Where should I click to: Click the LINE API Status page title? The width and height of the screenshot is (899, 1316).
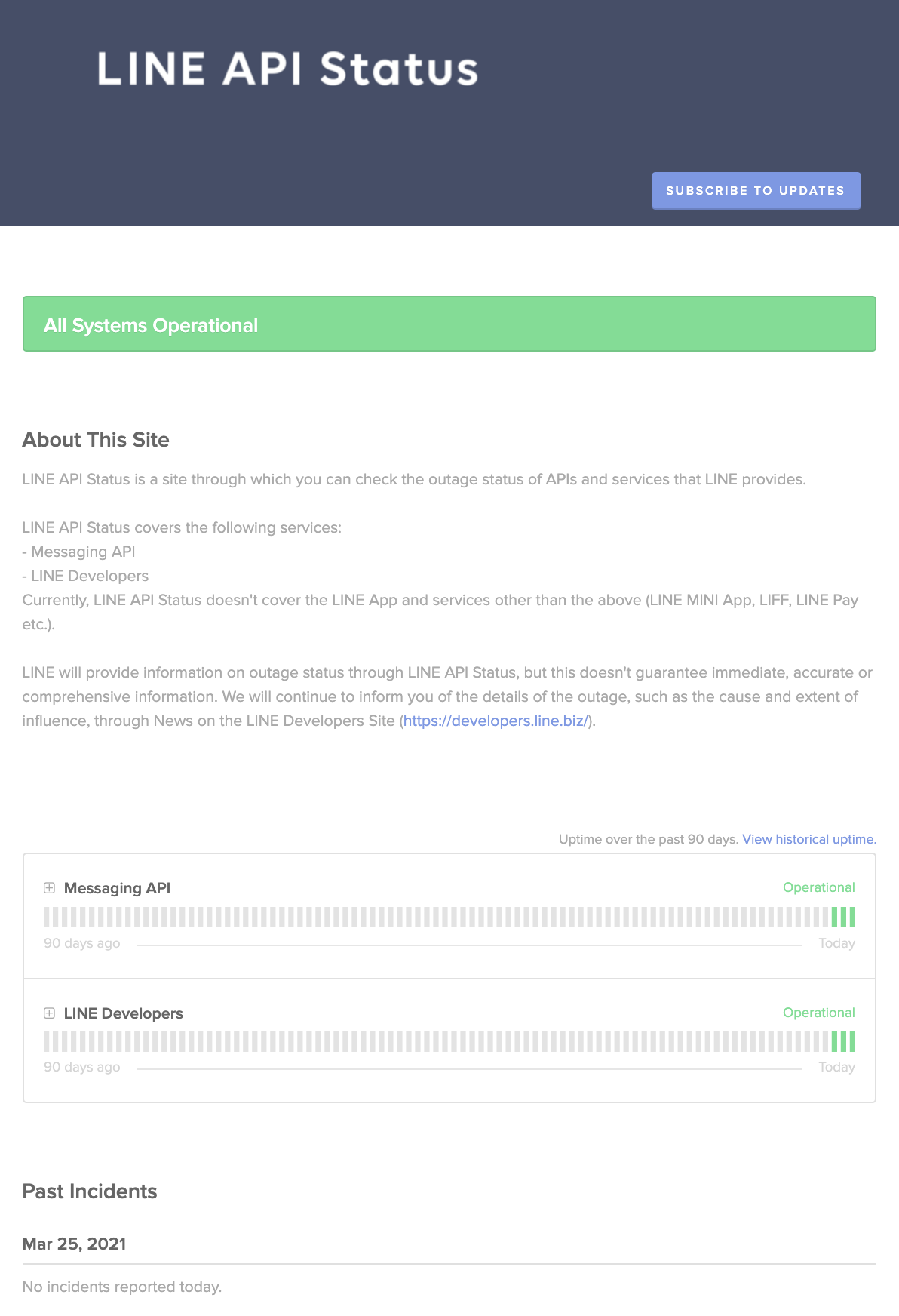[x=287, y=69]
